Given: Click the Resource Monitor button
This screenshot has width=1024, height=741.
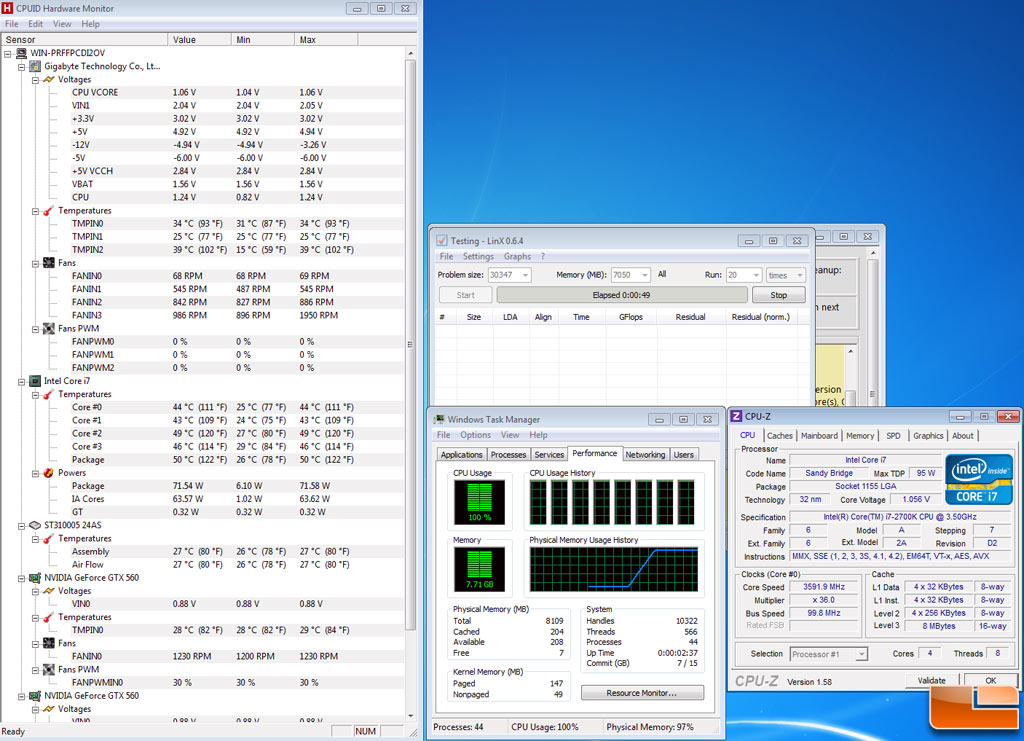Looking at the screenshot, I should point(642,692).
